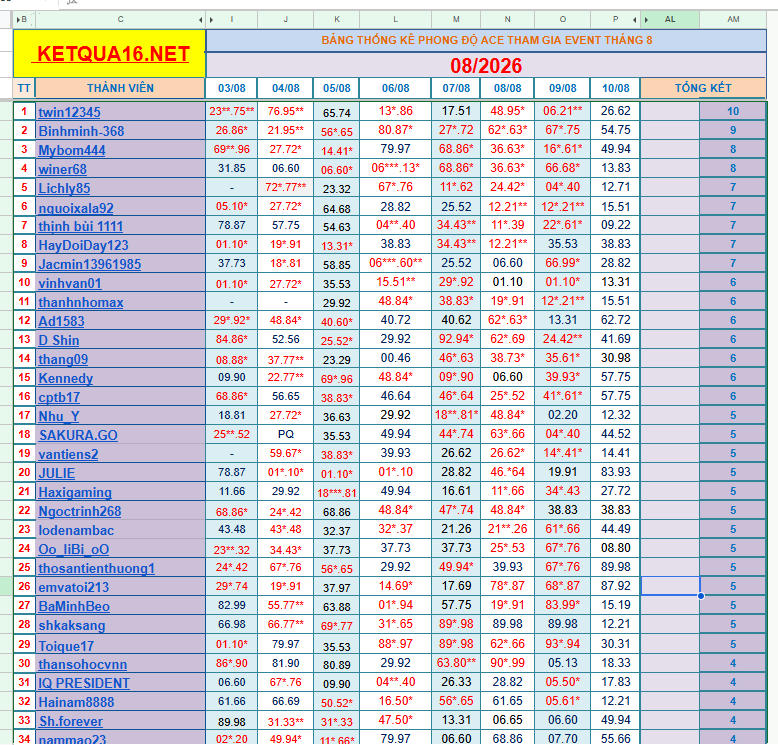Select the 03/08 date header
Image resolution: width=778 pixels, height=745 pixels.
tap(232, 88)
